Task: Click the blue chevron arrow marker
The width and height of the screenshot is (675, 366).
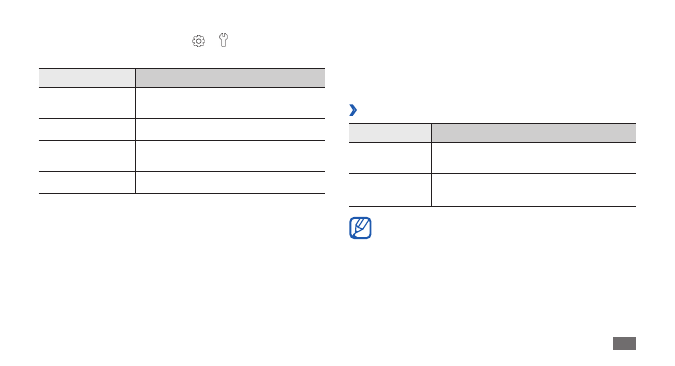Action: pyautogui.click(x=353, y=110)
